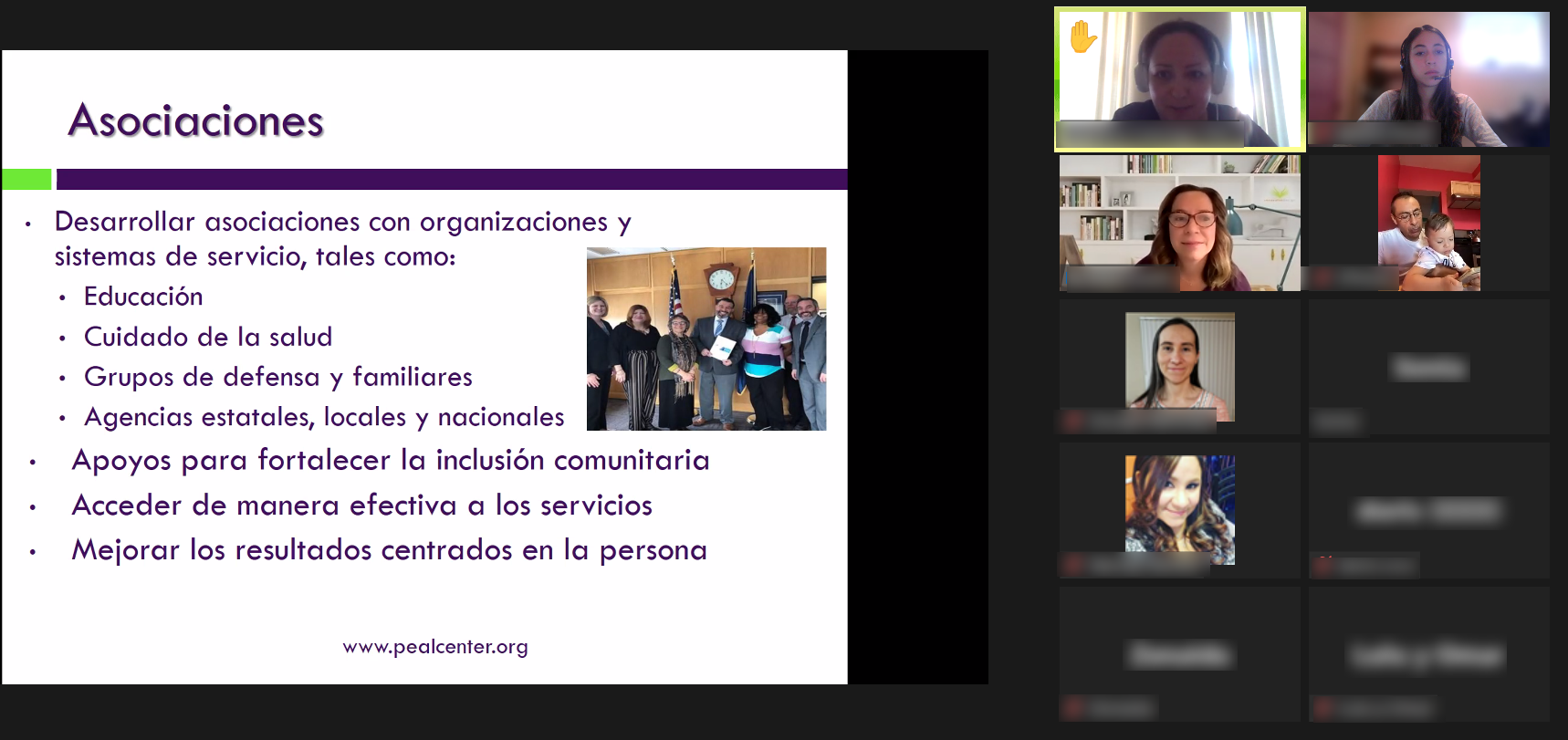
Task: Open the www.pealcenter.org link on the slide
Action: point(435,647)
